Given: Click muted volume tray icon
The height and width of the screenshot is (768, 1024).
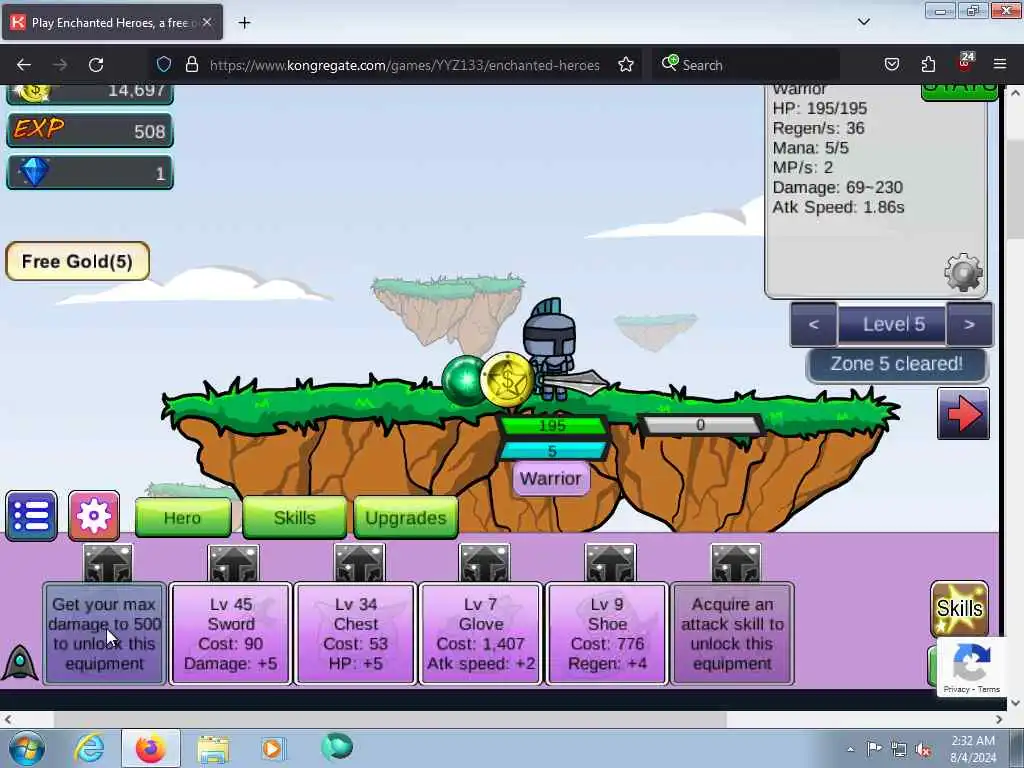Looking at the screenshot, I should 923,749.
